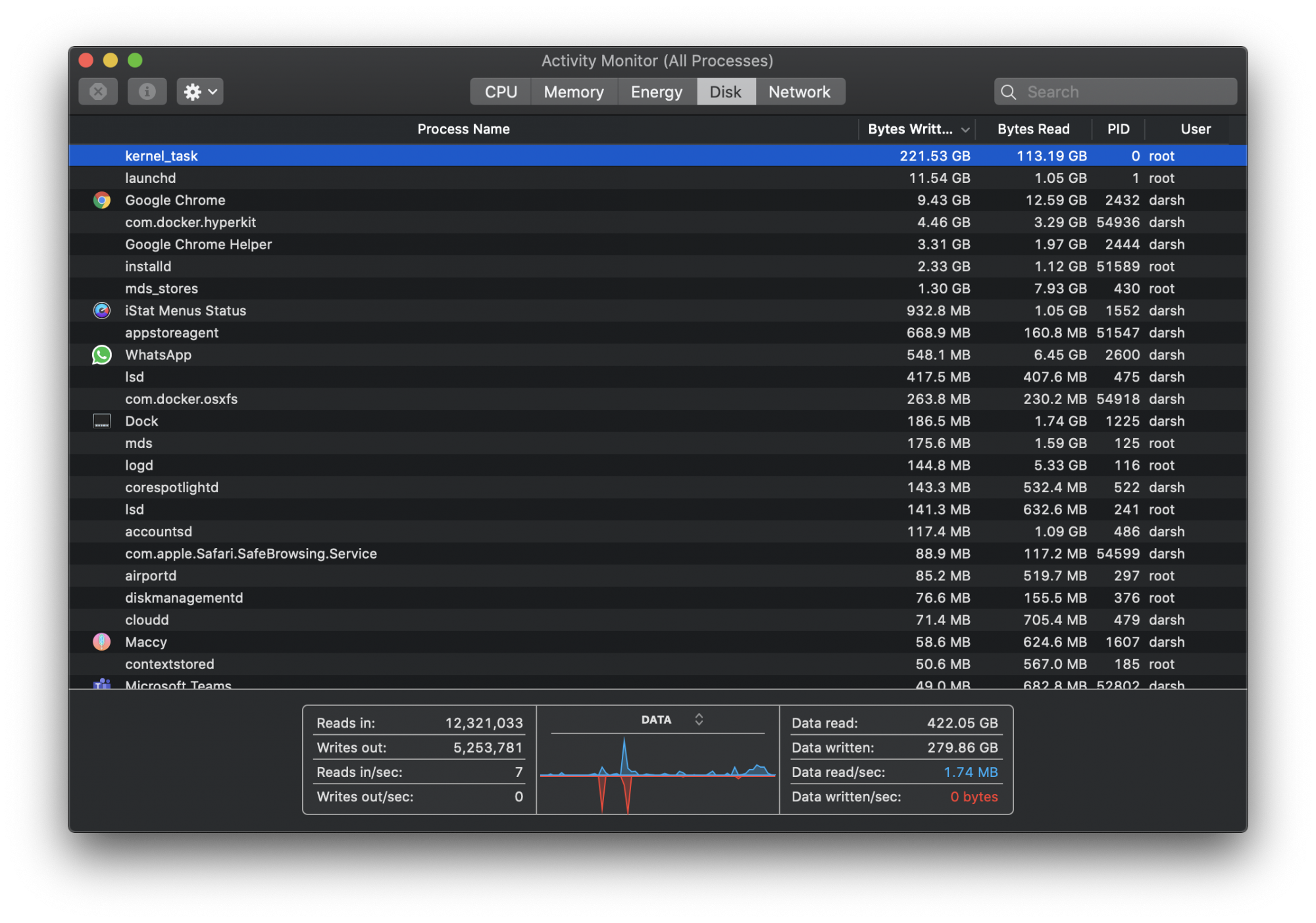Click the Maccy app icon

click(x=102, y=642)
